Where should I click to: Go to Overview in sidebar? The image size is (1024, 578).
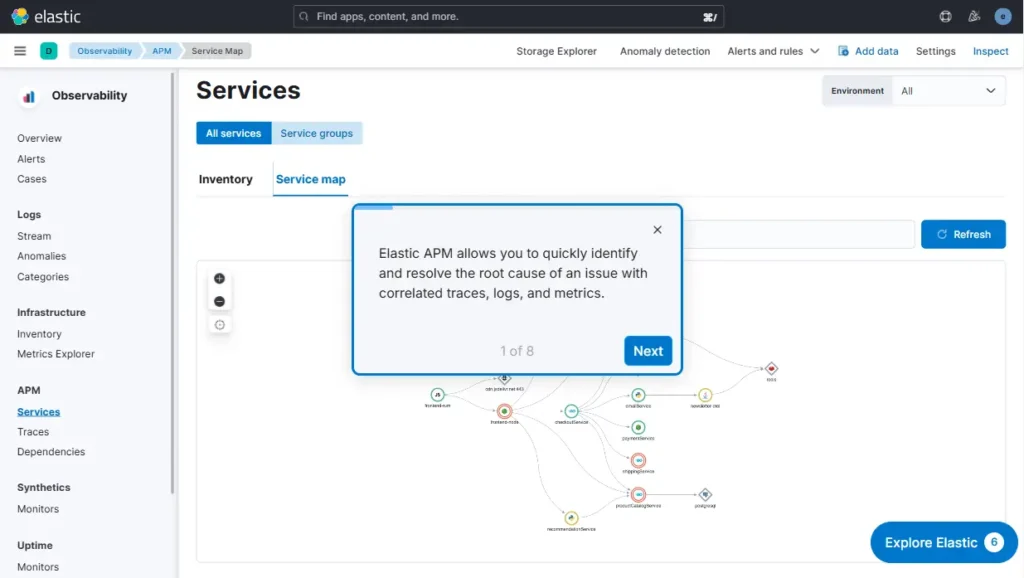pyautogui.click(x=39, y=138)
